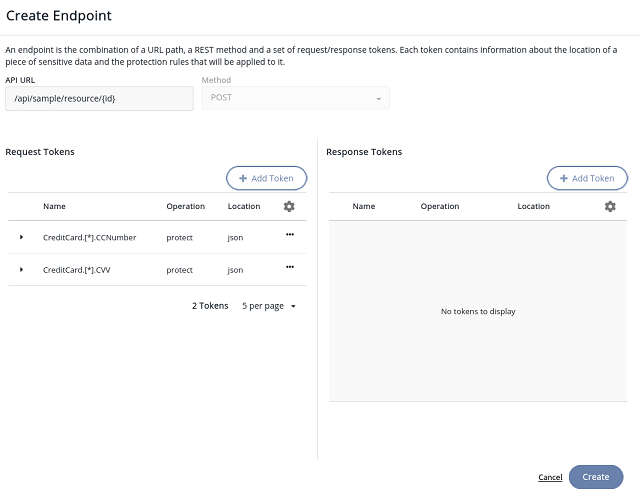Click the API URL input field
The image size is (641, 492).
(x=99, y=98)
